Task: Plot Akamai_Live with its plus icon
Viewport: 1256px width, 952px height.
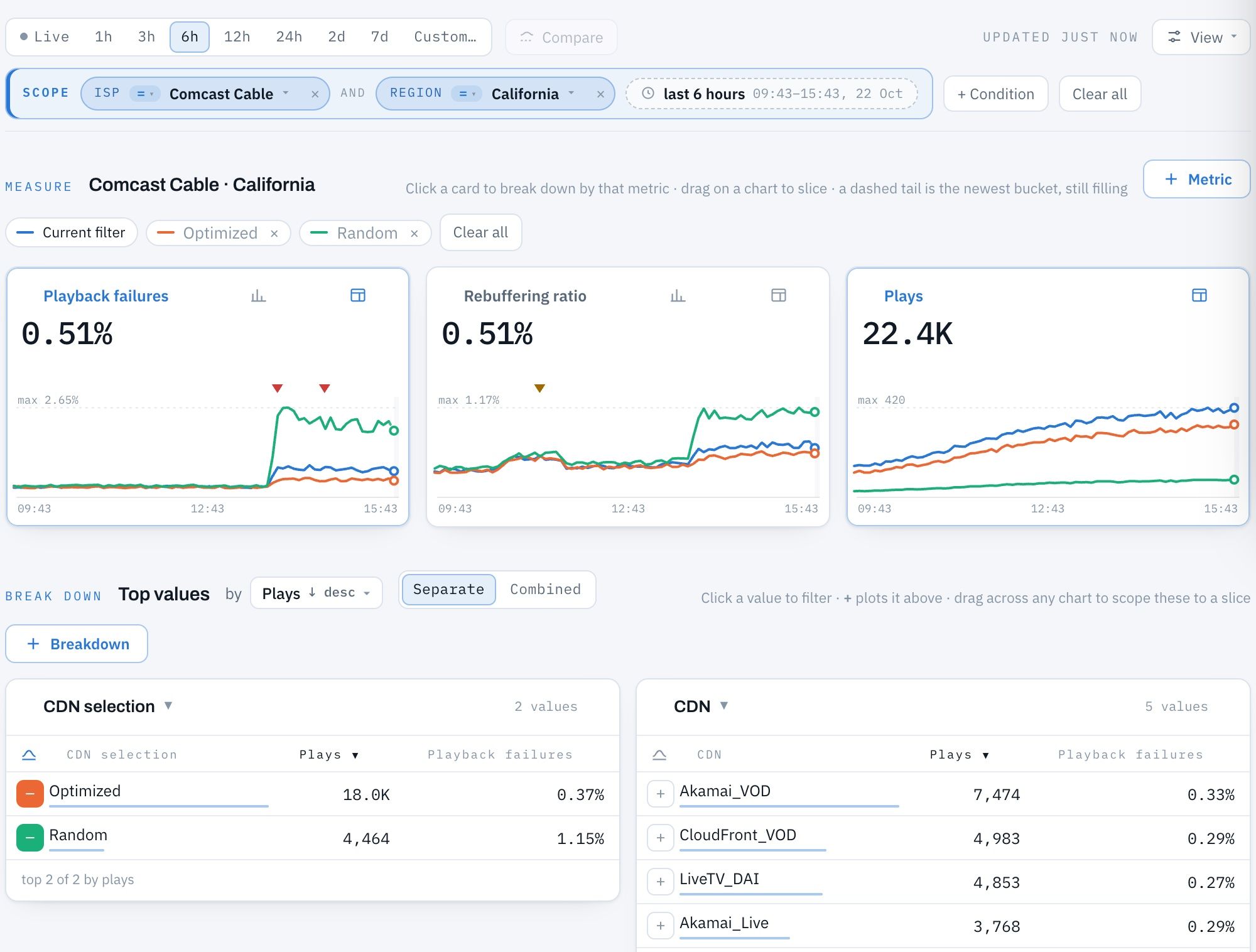Action: pyautogui.click(x=661, y=926)
